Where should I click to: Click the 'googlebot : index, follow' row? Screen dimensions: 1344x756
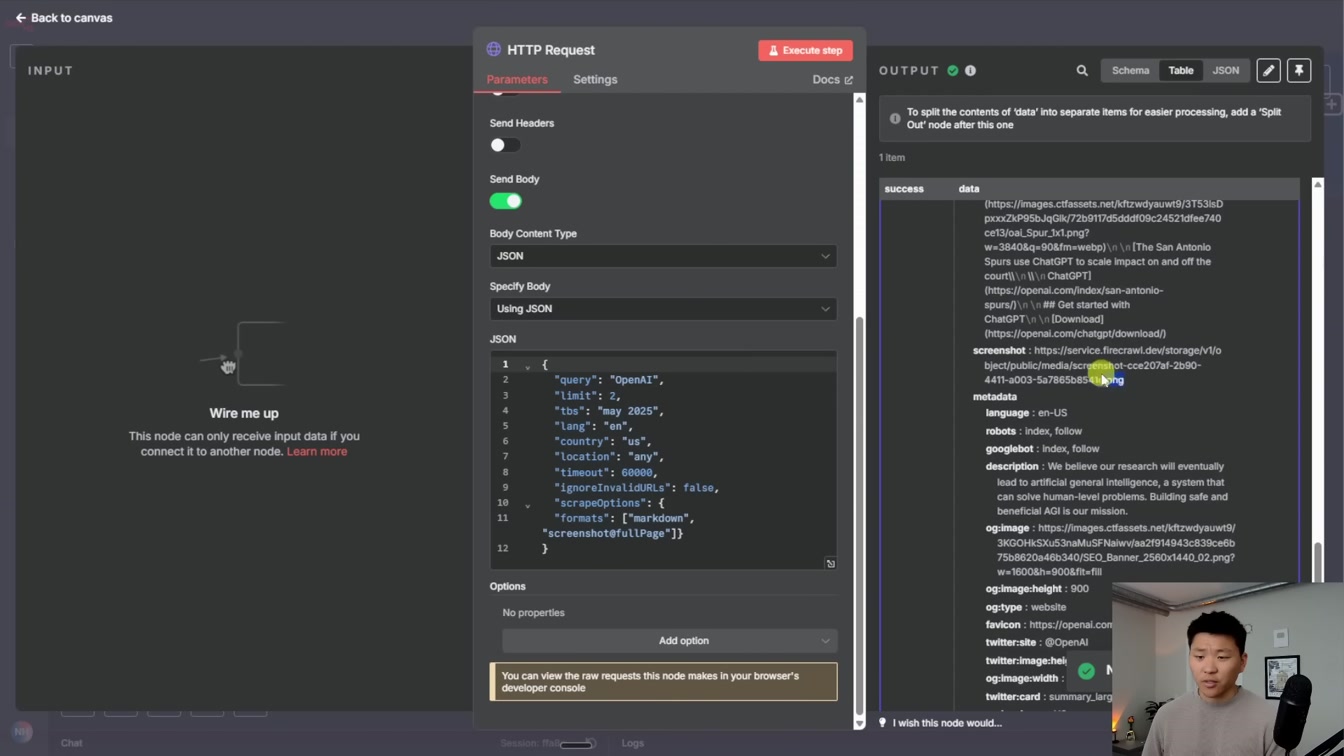(1042, 450)
